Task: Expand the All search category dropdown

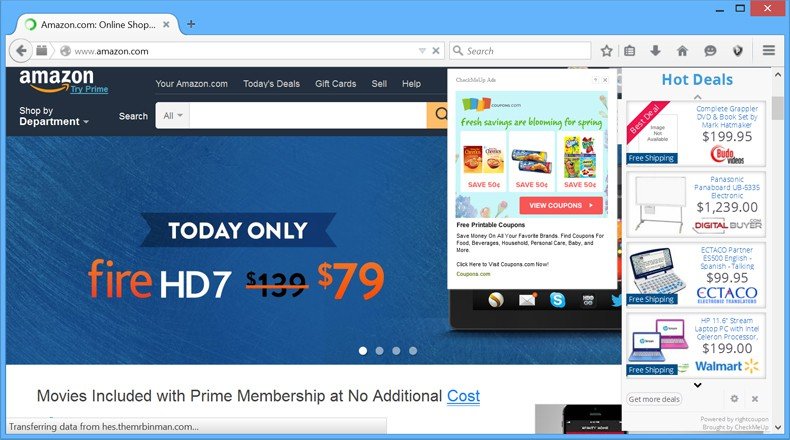Action: tap(173, 115)
